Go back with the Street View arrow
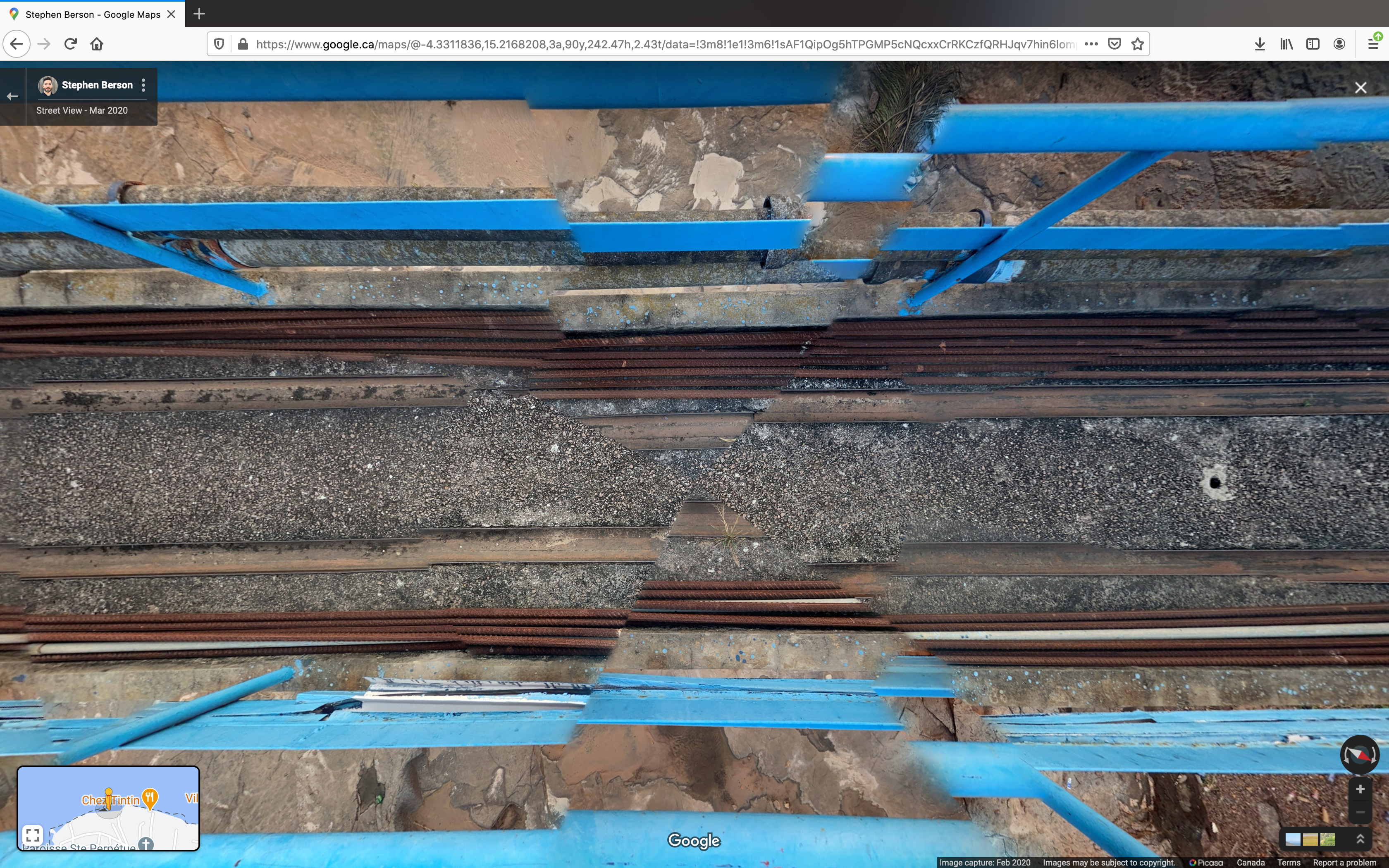This screenshot has height=868, width=1389. pyautogui.click(x=13, y=96)
